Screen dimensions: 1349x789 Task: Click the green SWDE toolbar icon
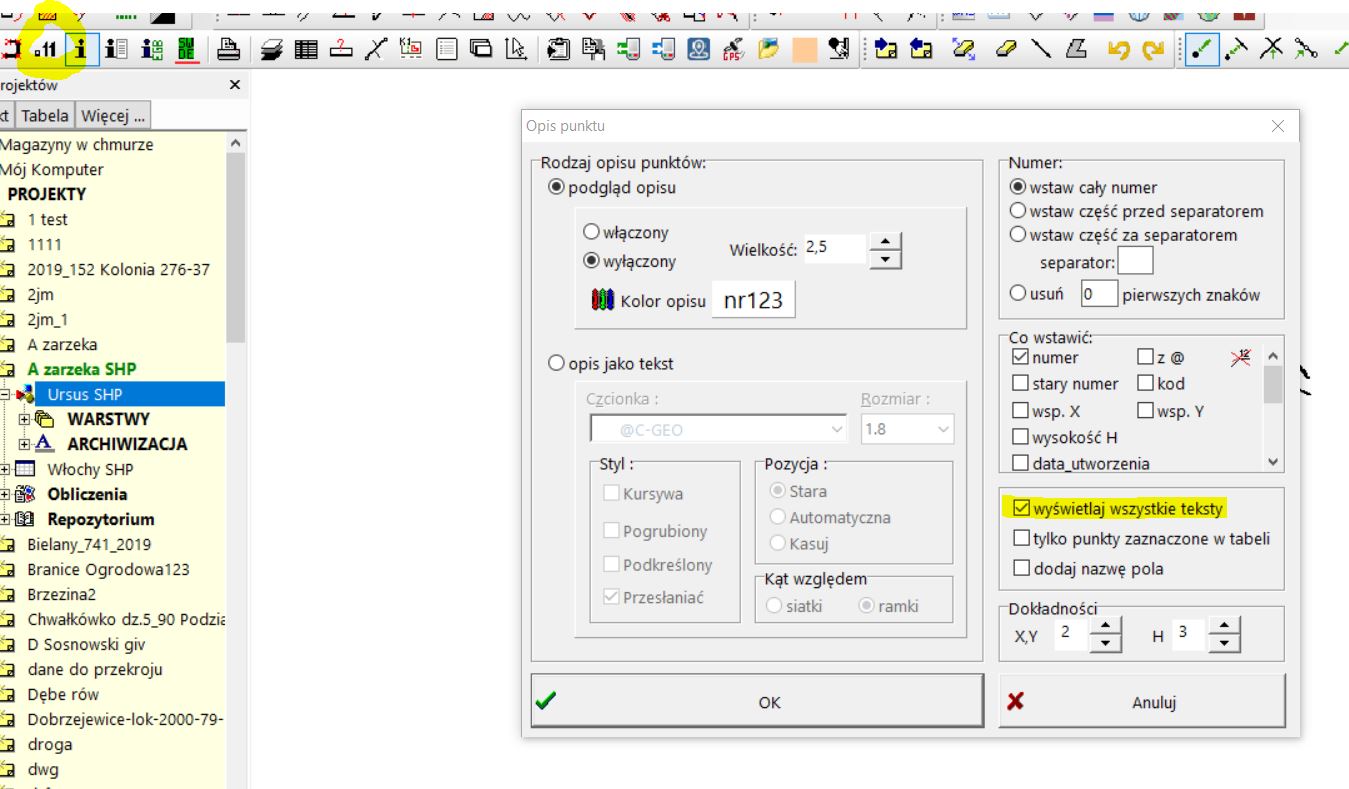(186, 49)
